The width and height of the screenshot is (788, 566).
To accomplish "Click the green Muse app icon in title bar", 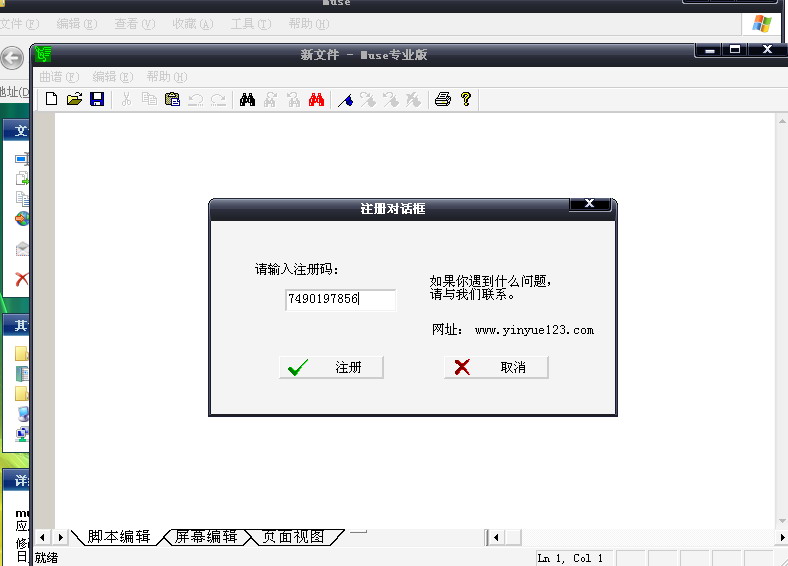I will coord(43,54).
